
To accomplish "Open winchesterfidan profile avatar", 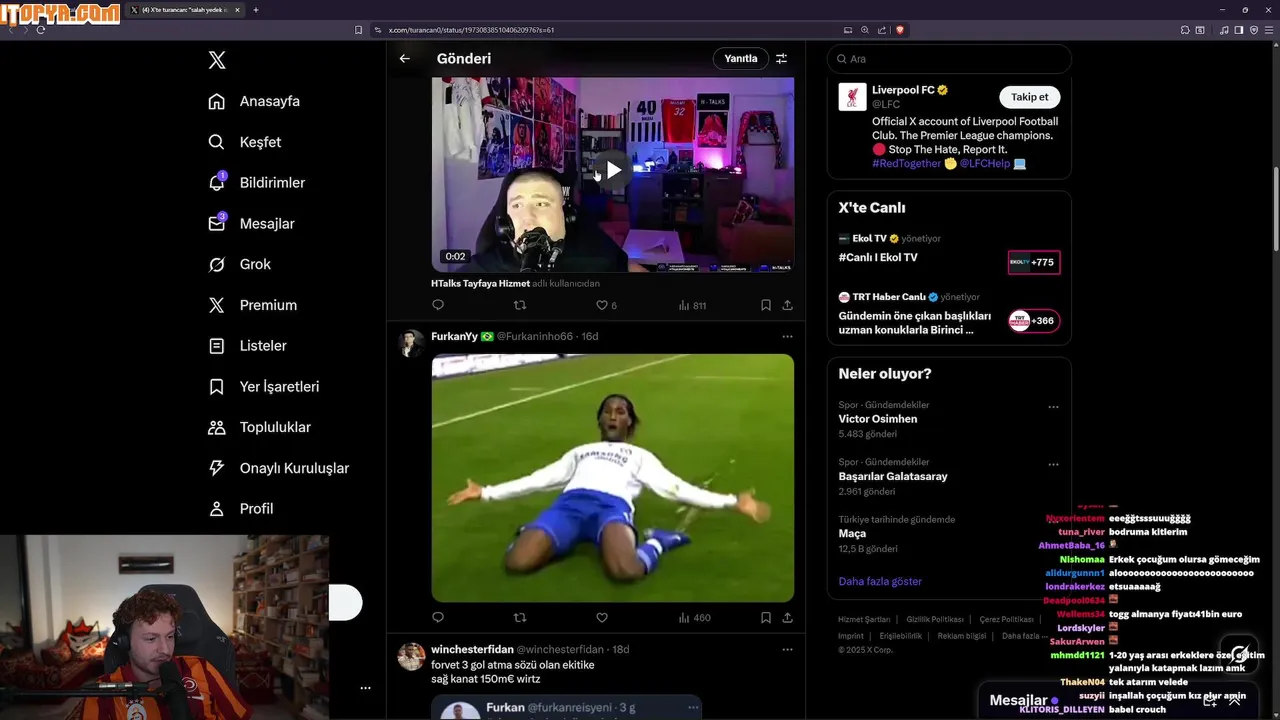I will (411, 656).
